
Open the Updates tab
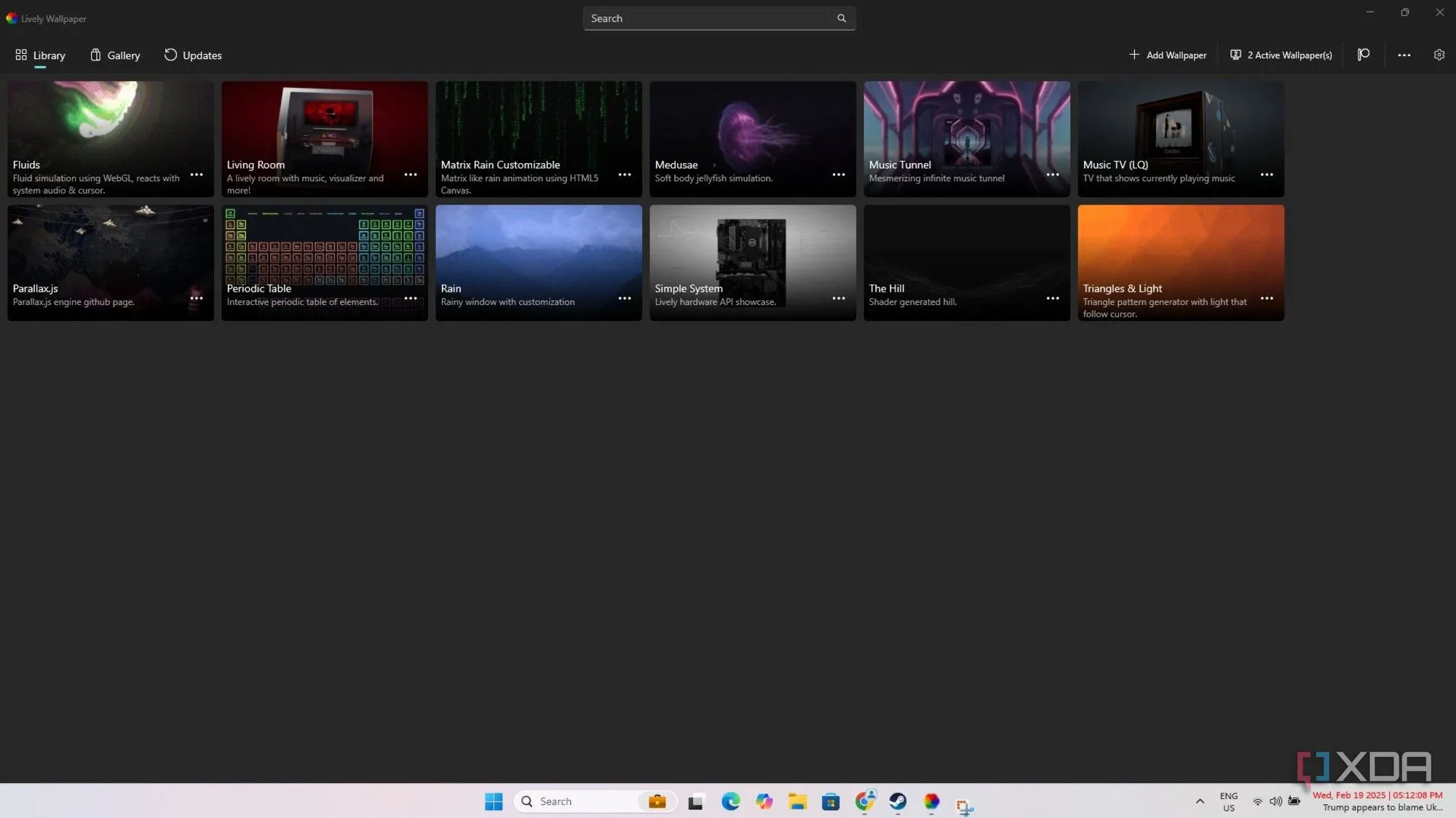(193, 55)
